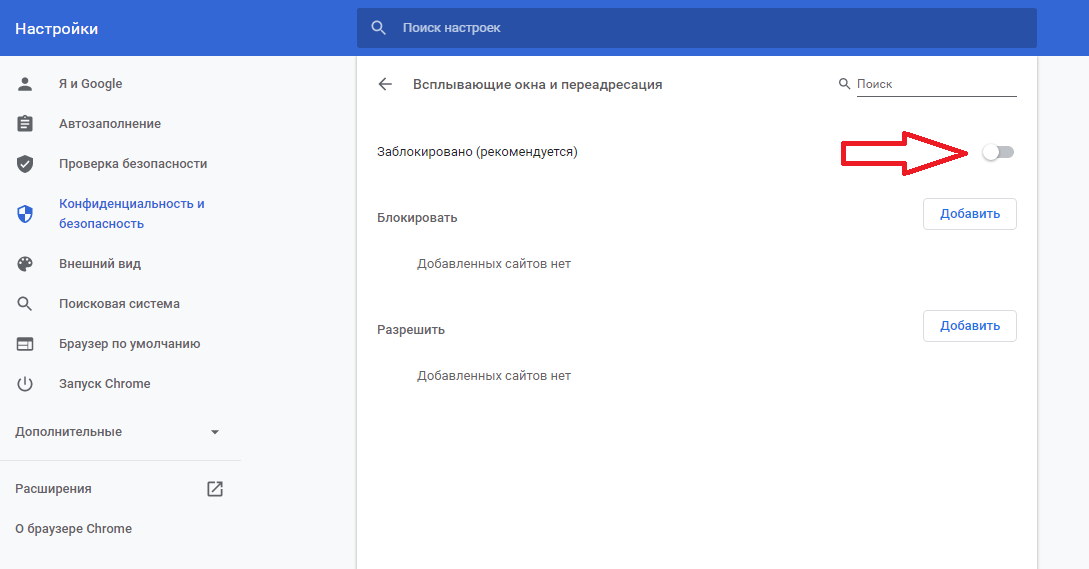Click Добавить button in Блокировать section
Image resolution: width=1089 pixels, height=569 pixels.
pos(969,214)
